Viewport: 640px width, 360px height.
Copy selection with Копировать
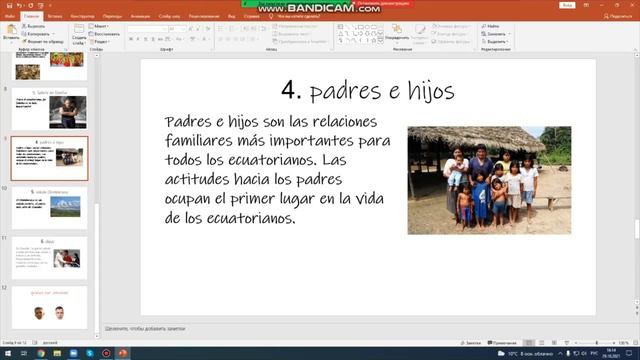click(36, 34)
